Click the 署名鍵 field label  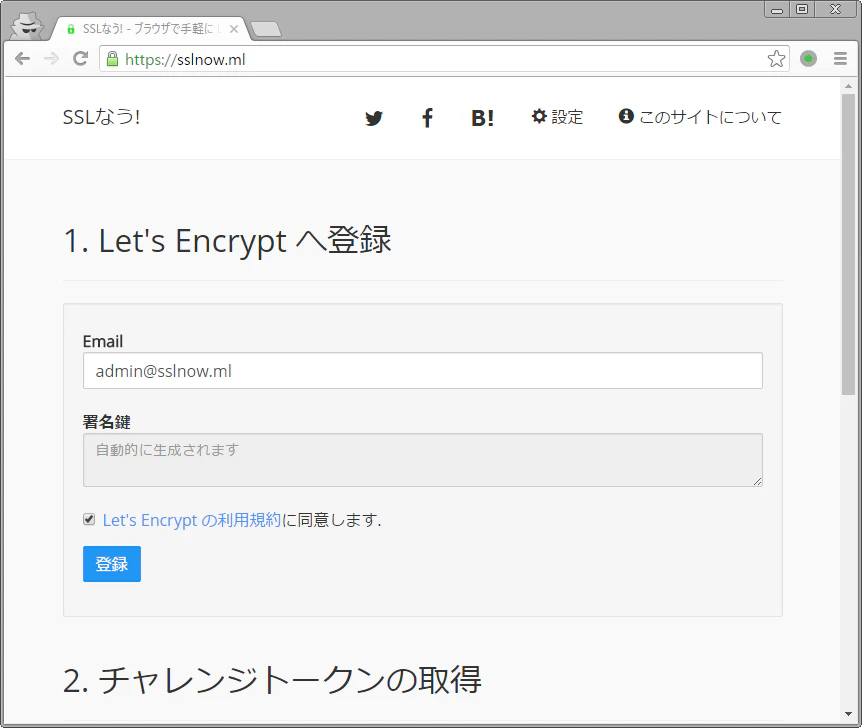tap(107, 422)
